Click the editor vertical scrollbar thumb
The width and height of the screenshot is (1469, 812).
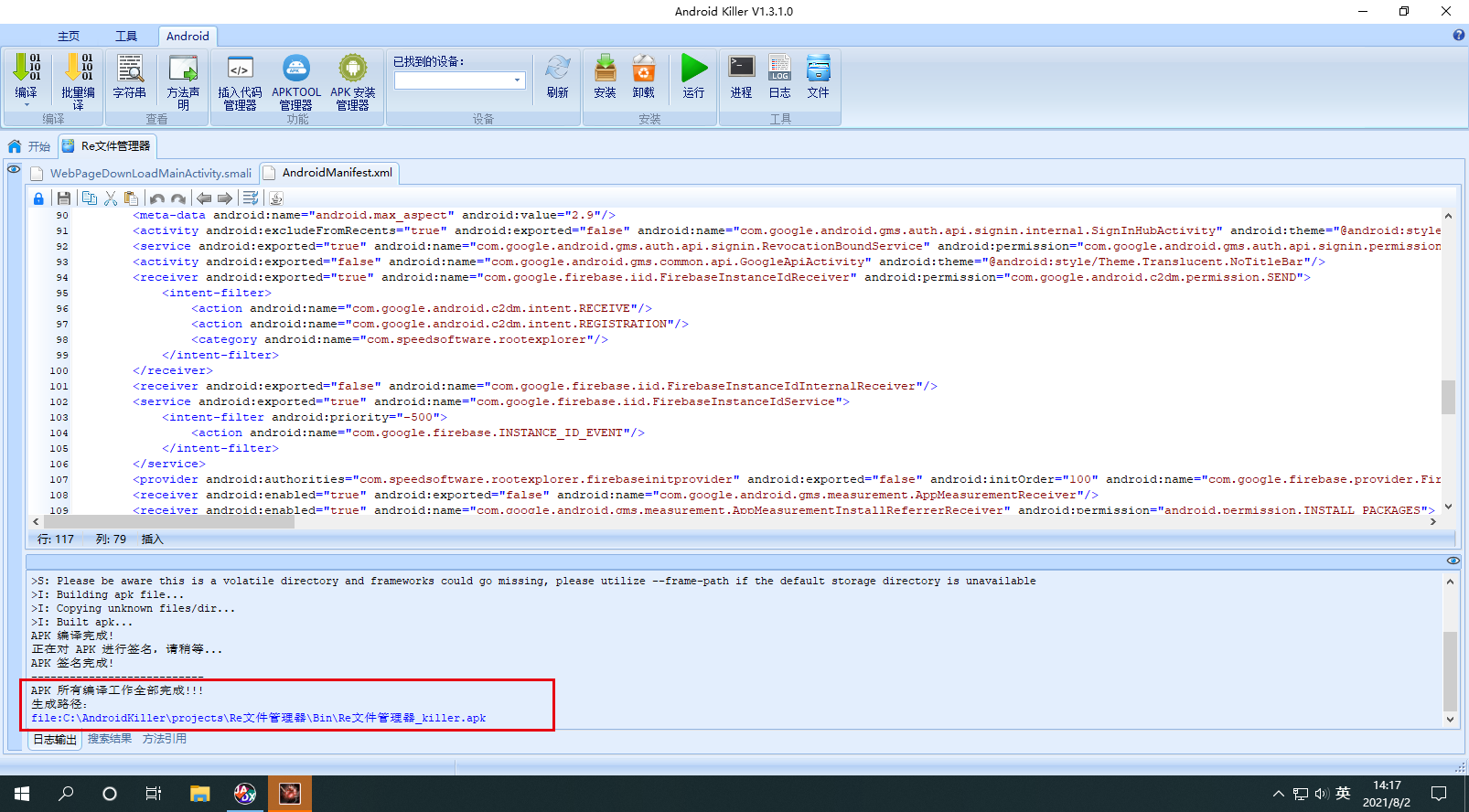pyautogui.click(x=1448, y=398)
